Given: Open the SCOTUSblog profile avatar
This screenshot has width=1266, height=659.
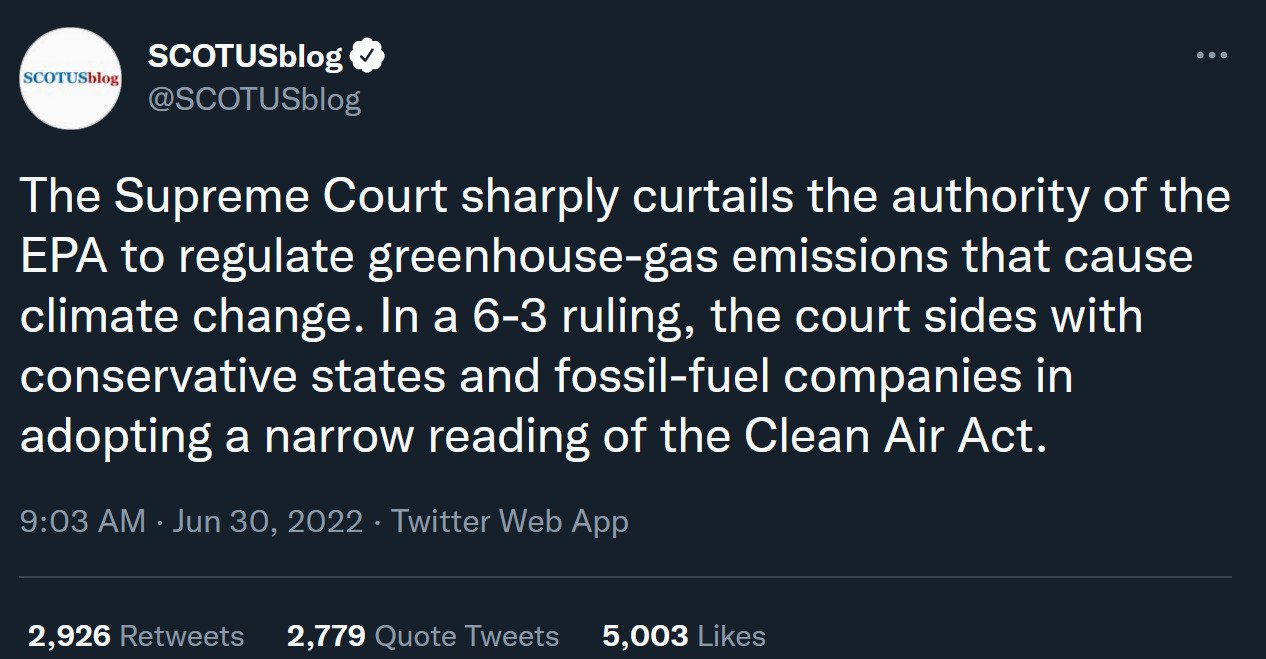Looking at the screenshot, I should click(x=70, y=78).
